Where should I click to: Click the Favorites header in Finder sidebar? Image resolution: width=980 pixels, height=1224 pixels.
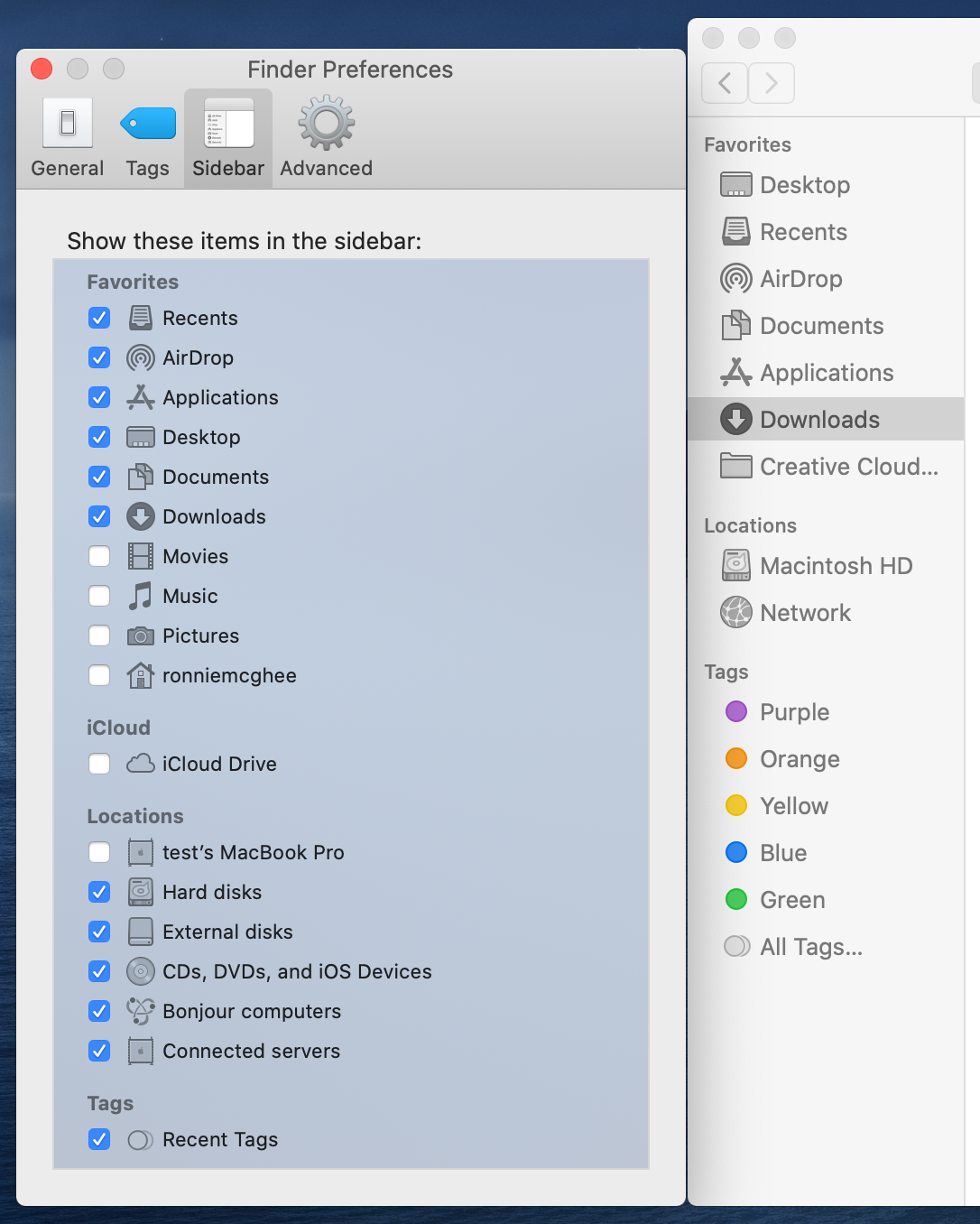pyautogui.click(x=747, y=144)
